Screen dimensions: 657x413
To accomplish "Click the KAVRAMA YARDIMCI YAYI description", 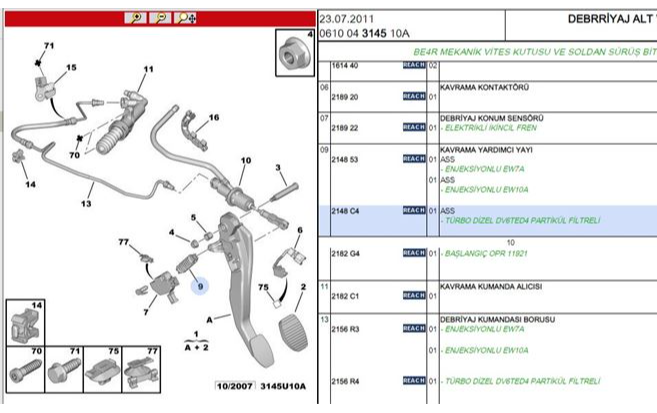I will coord(486,150).
